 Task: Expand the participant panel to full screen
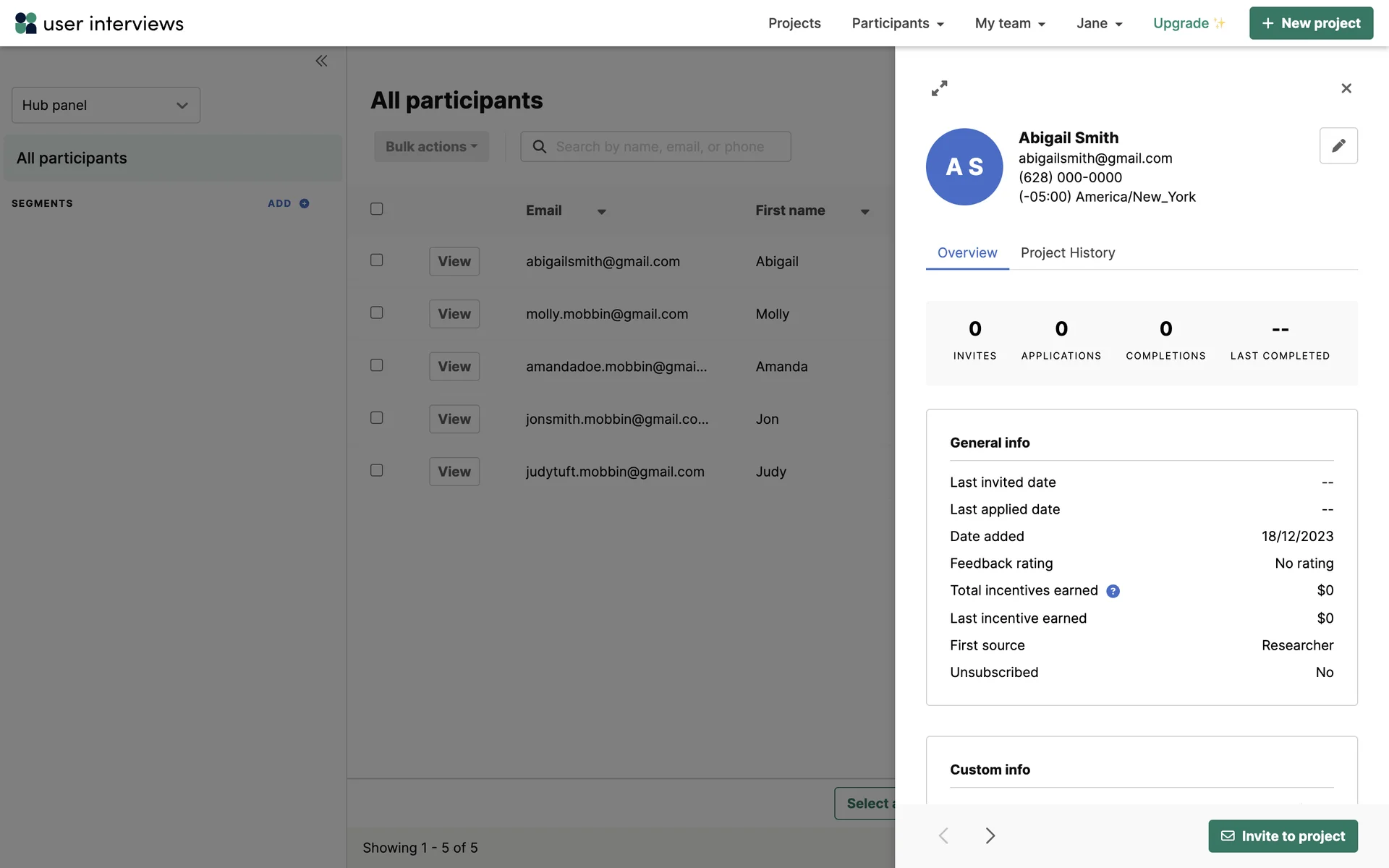point(939,88)
